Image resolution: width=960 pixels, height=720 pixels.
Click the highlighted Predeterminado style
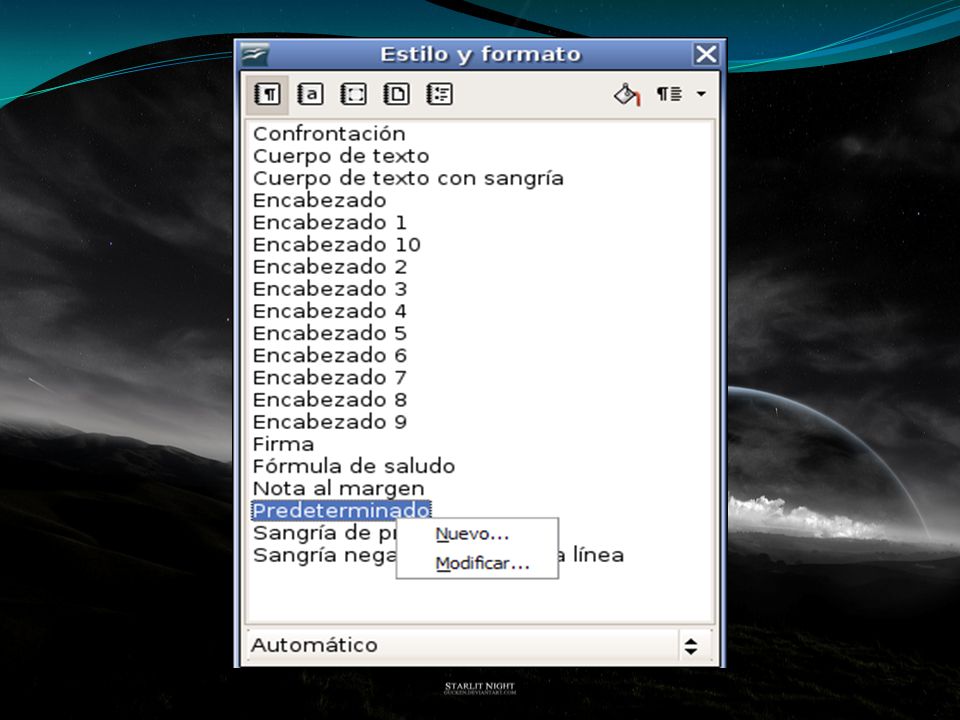coord(341,510)
